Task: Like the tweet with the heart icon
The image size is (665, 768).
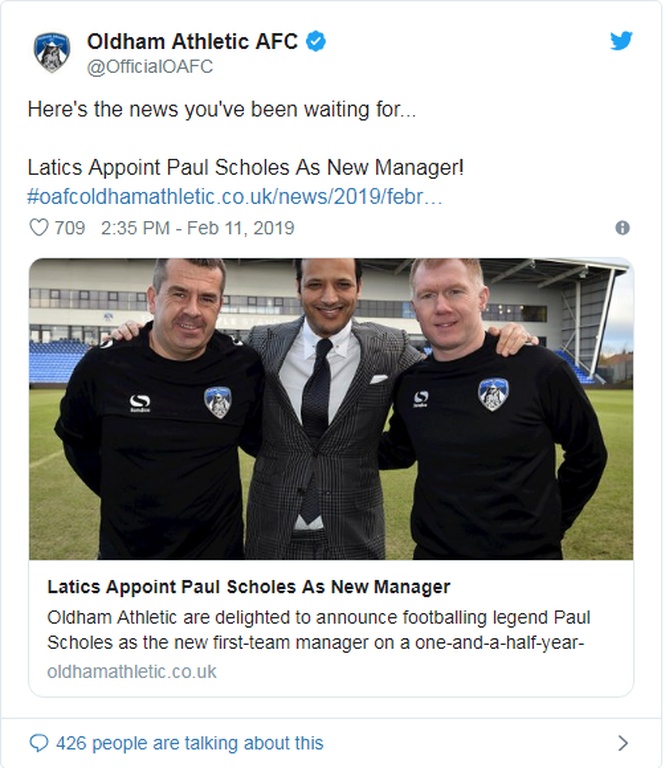Action: [39, 228]
